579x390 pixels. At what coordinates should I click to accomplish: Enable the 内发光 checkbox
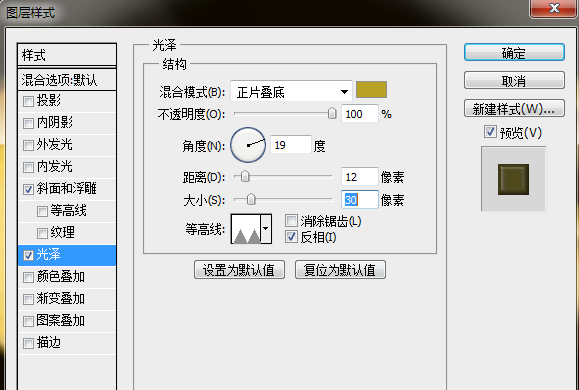[x=28, y=167]
